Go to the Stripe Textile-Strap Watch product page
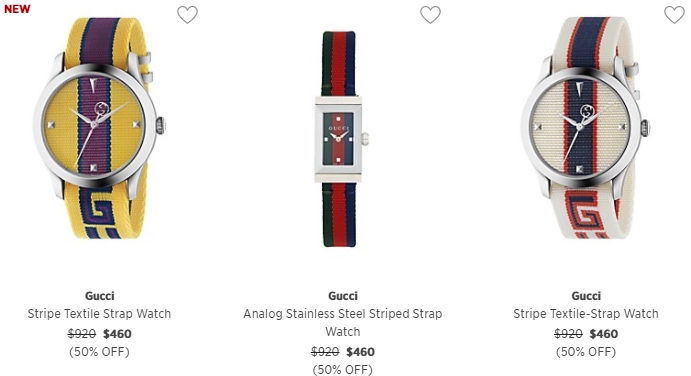 pos(586,313)
